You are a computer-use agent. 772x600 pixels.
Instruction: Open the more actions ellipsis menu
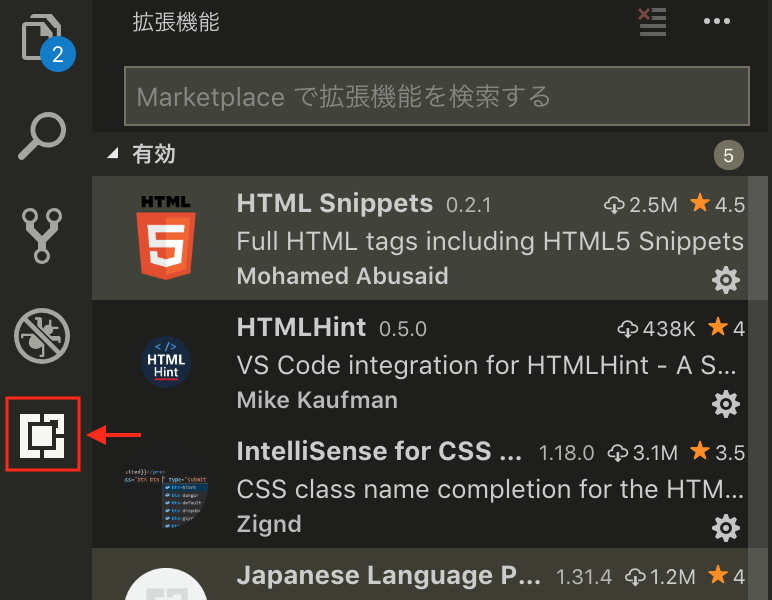[x=717, y=21]
